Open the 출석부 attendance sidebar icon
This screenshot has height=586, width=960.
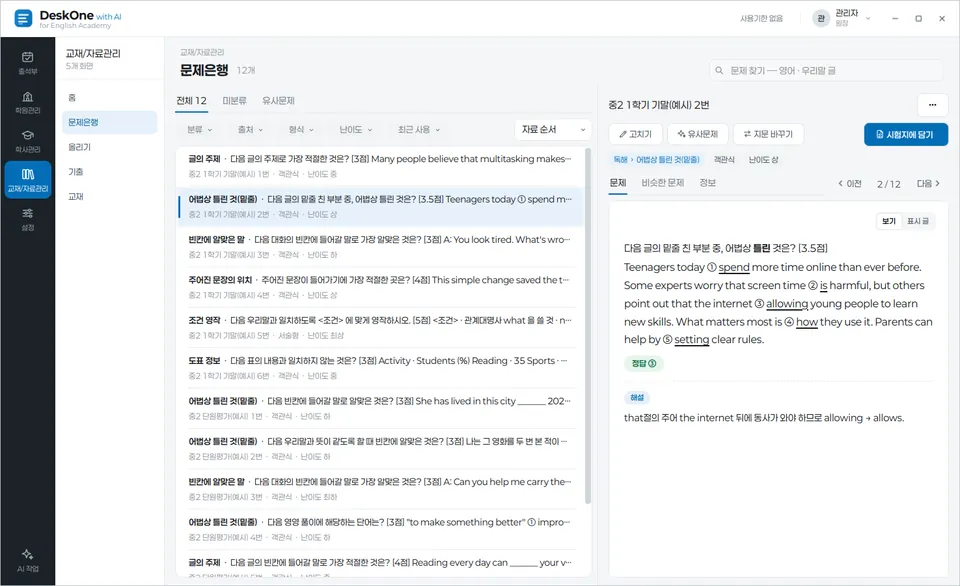[x=28, y=63]
